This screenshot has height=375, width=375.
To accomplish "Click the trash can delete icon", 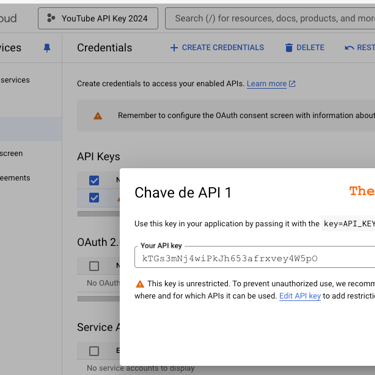I will 289,48.
